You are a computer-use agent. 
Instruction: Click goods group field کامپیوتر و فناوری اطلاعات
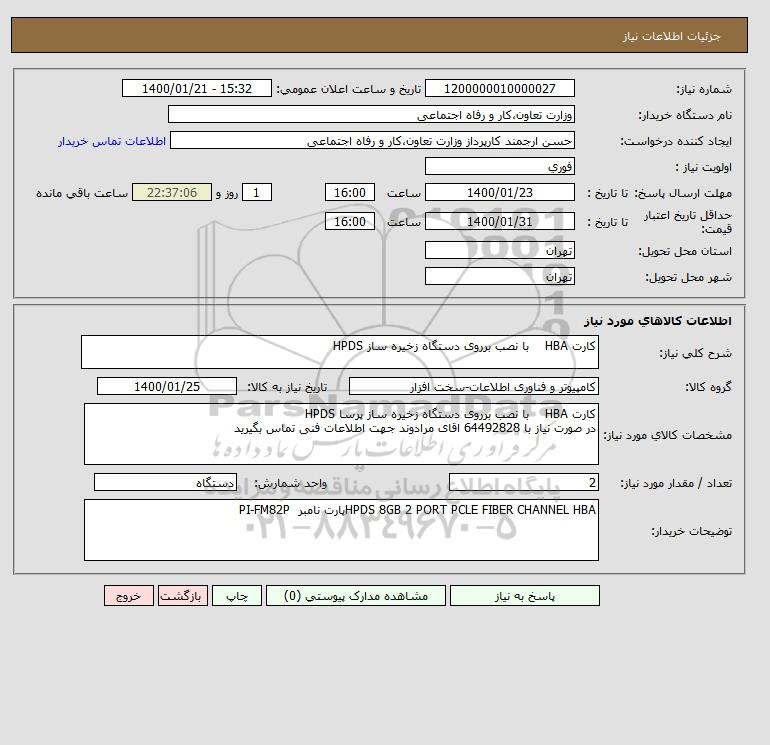tap(473, 386)
